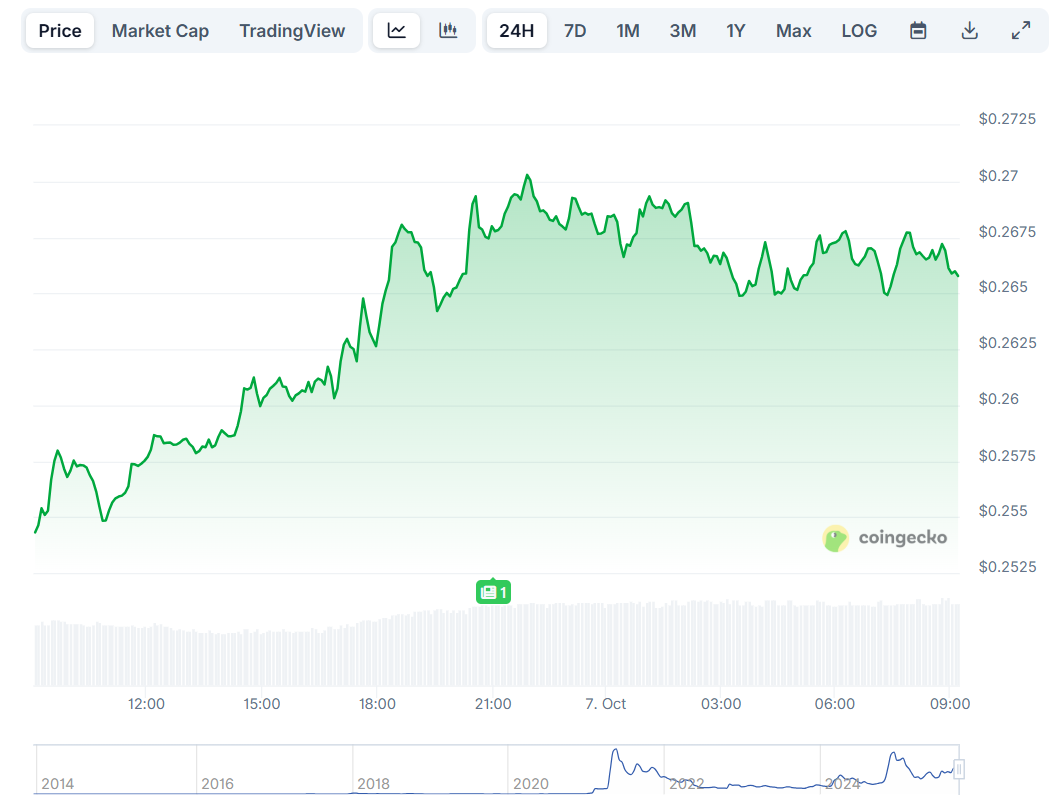Switch to the Market Cap tab
Screen dimensions: 1055x808
point(160,31)
